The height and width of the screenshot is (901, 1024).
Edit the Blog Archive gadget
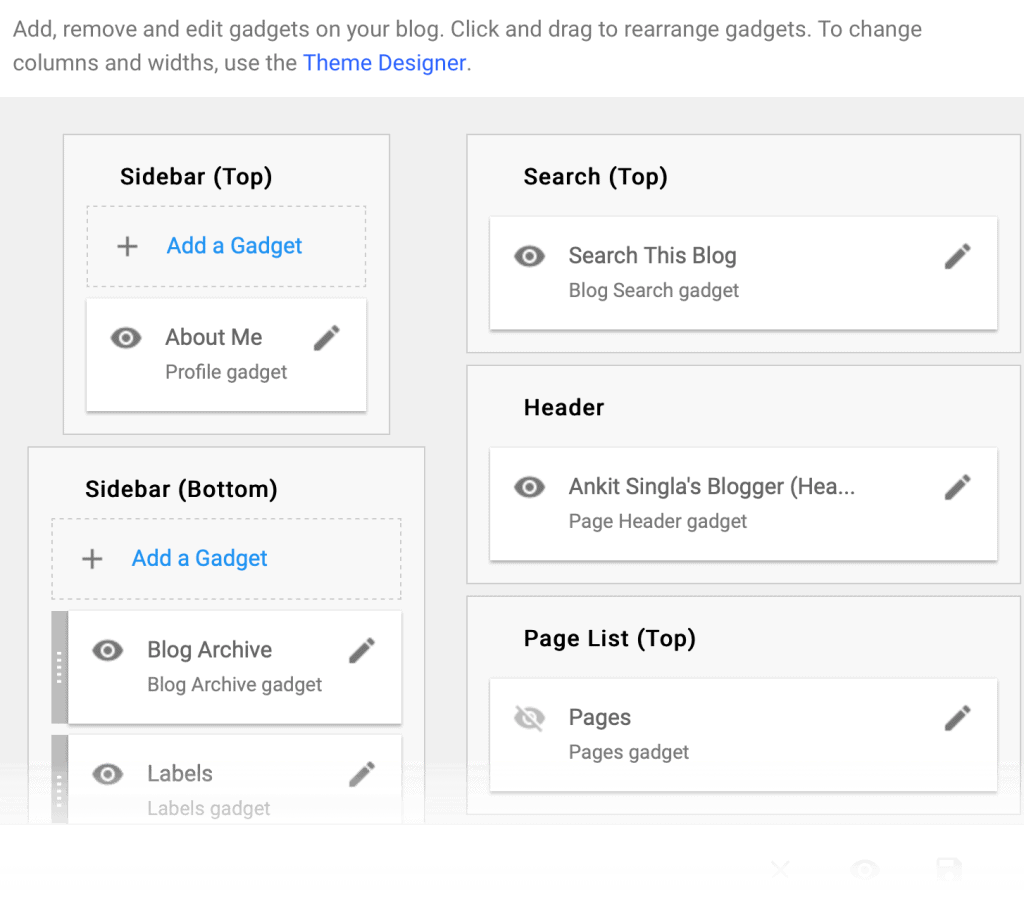coord(361,650)
